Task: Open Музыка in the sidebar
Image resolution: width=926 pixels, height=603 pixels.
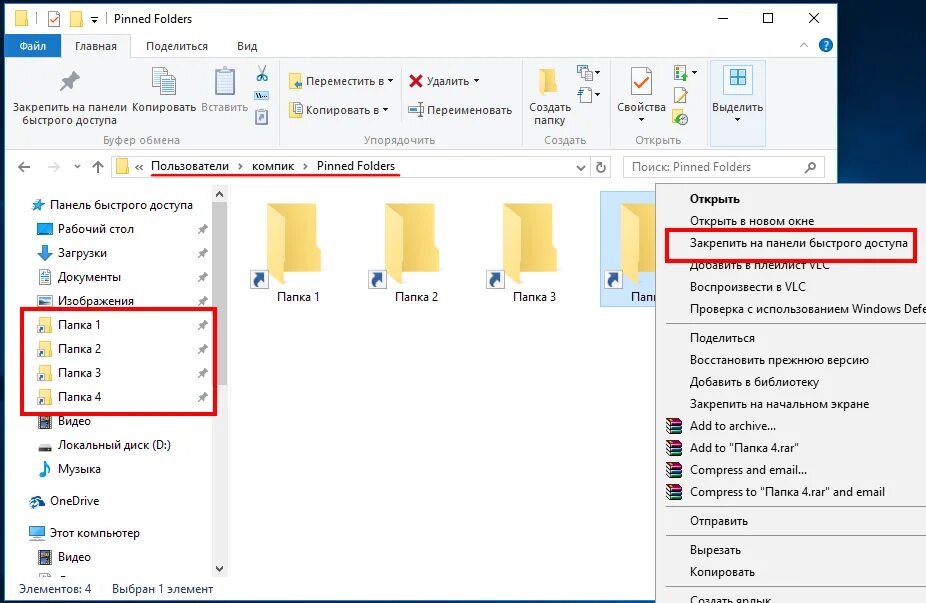Action: pos(79,469)
